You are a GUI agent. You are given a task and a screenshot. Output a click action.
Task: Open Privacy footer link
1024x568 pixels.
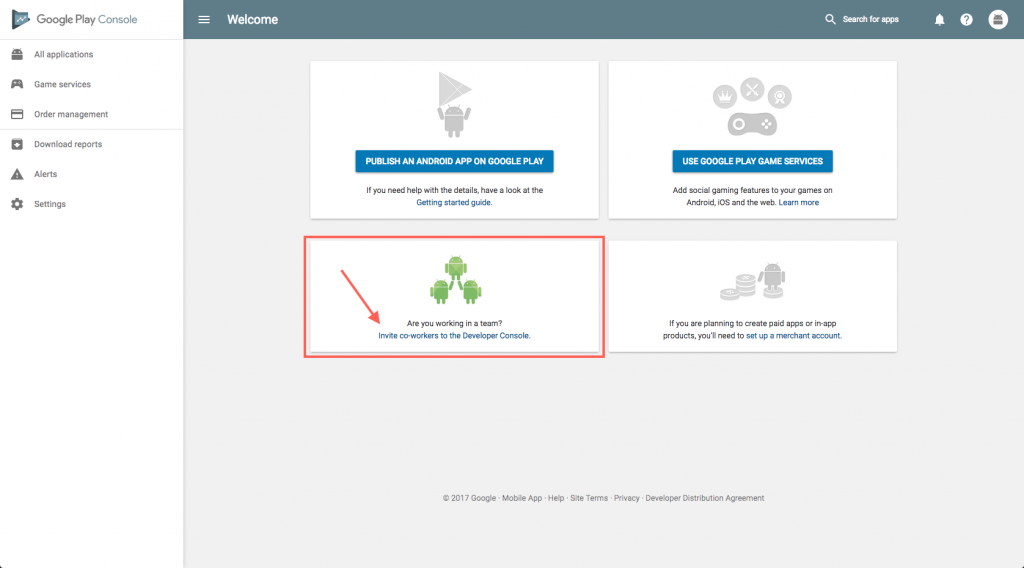pyautogui.click(x=626, y=498)
